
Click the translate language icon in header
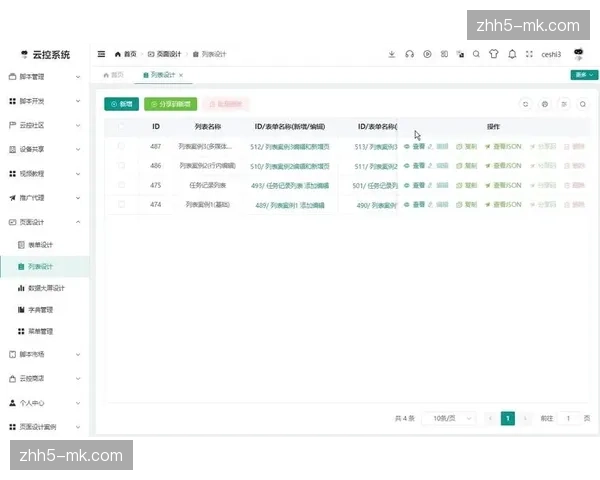tap(460, 54)
